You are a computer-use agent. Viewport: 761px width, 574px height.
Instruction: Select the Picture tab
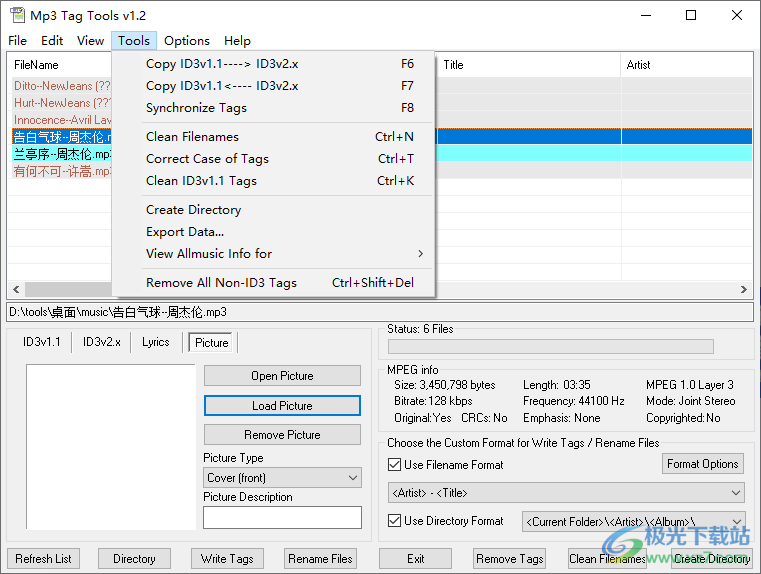point(211,343)
